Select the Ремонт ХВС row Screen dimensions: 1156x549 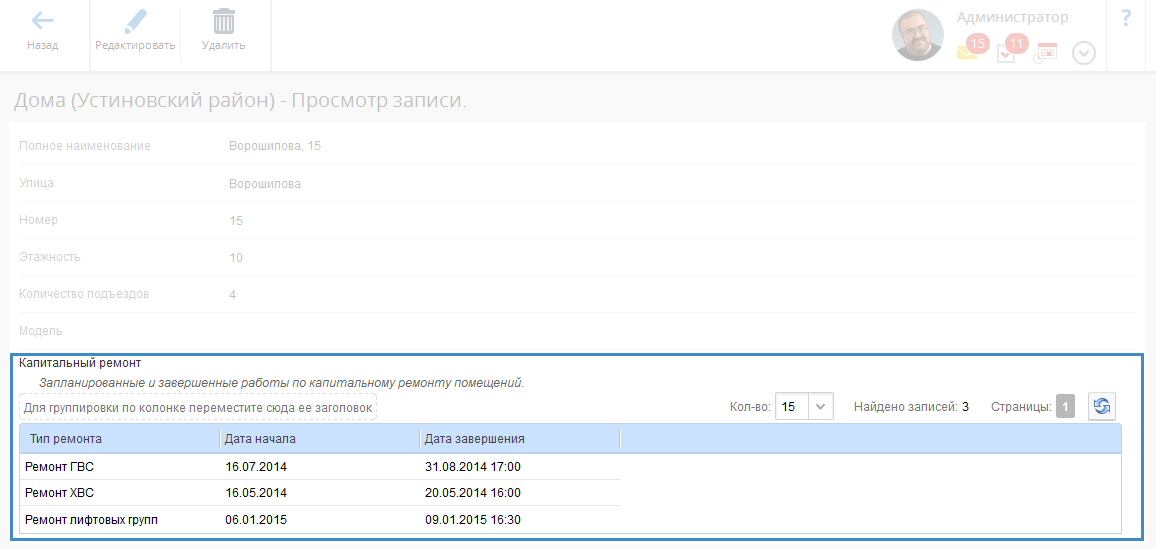click(x=320, y=493)
